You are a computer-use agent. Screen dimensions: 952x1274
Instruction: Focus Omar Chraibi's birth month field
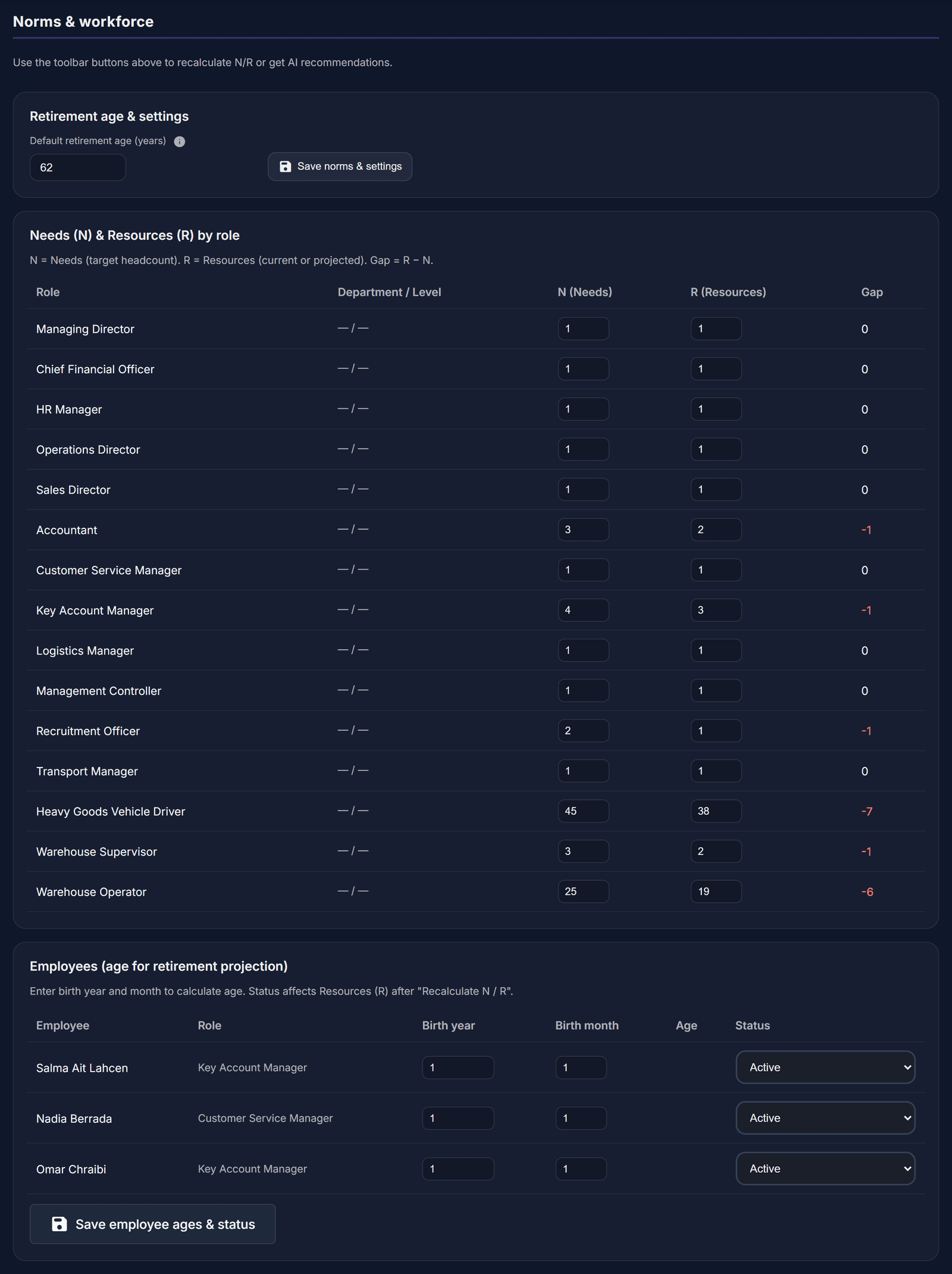click(581, 1169)
